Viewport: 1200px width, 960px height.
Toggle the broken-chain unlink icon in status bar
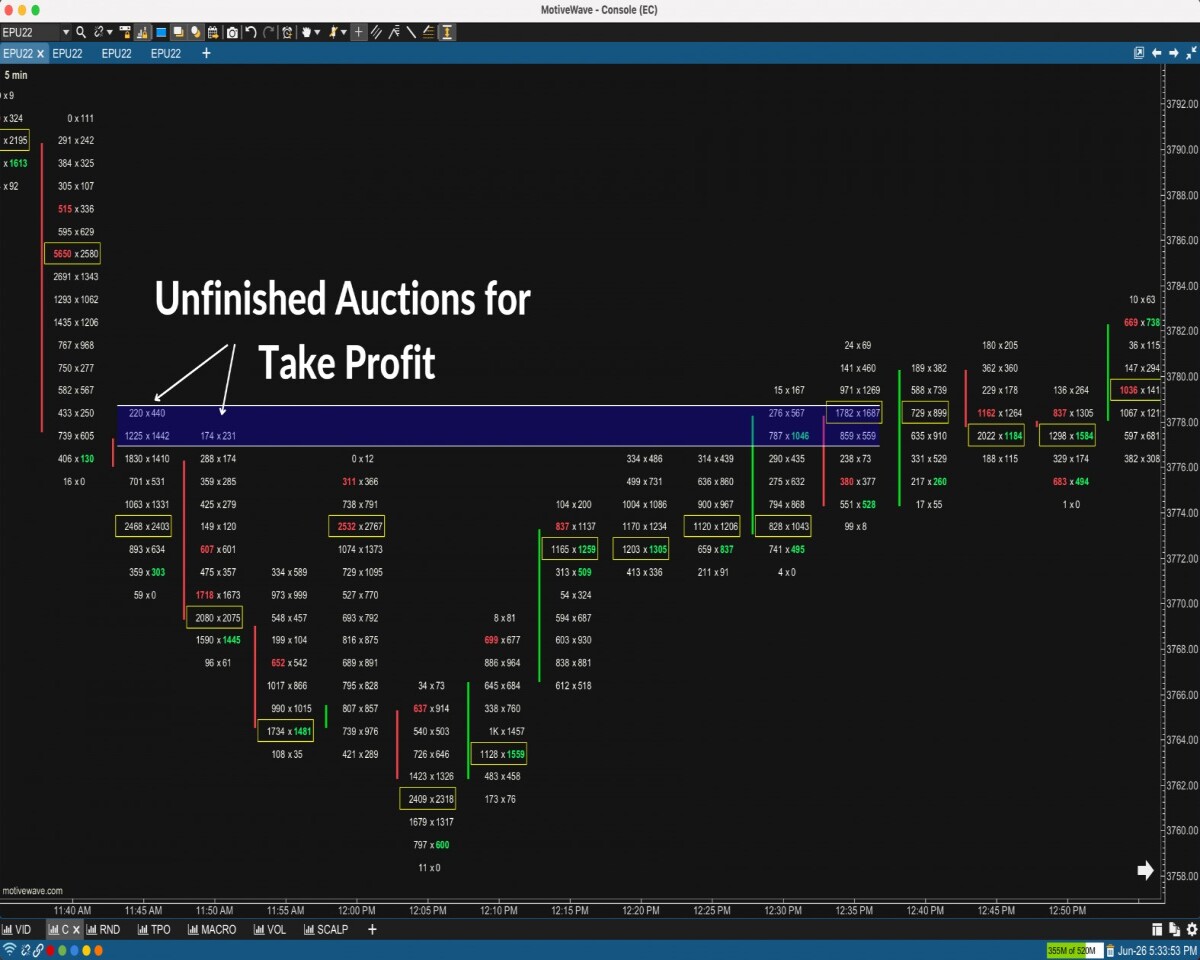coord(25,950)
